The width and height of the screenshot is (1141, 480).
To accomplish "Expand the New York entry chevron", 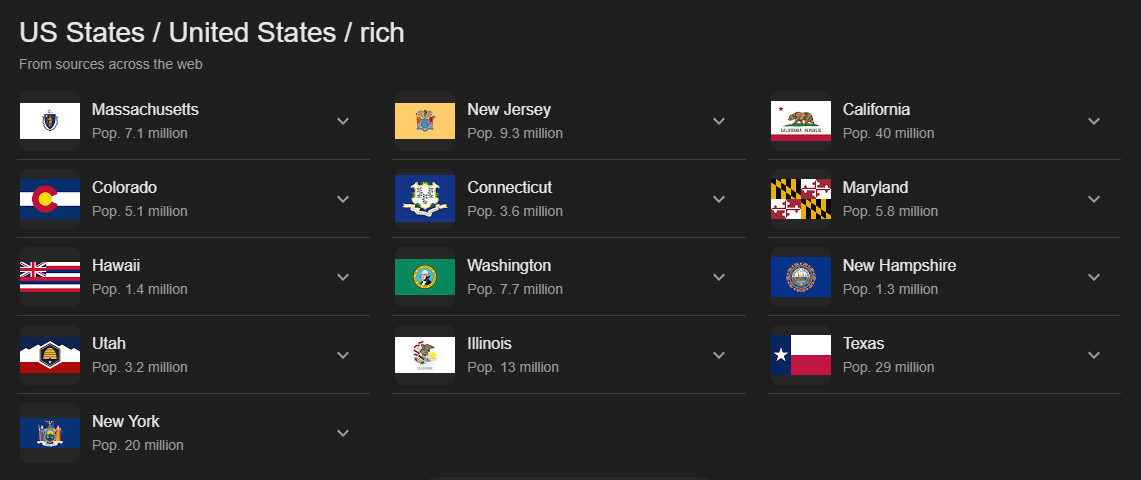I will tap(343, 433).
